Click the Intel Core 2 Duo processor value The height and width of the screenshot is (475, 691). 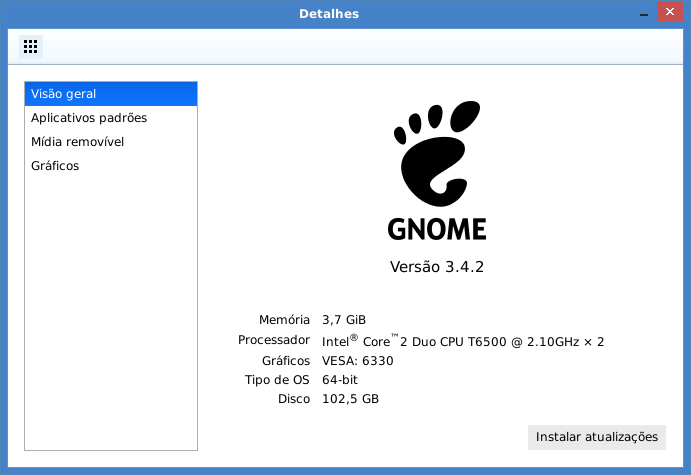click(x=463, y=341)
